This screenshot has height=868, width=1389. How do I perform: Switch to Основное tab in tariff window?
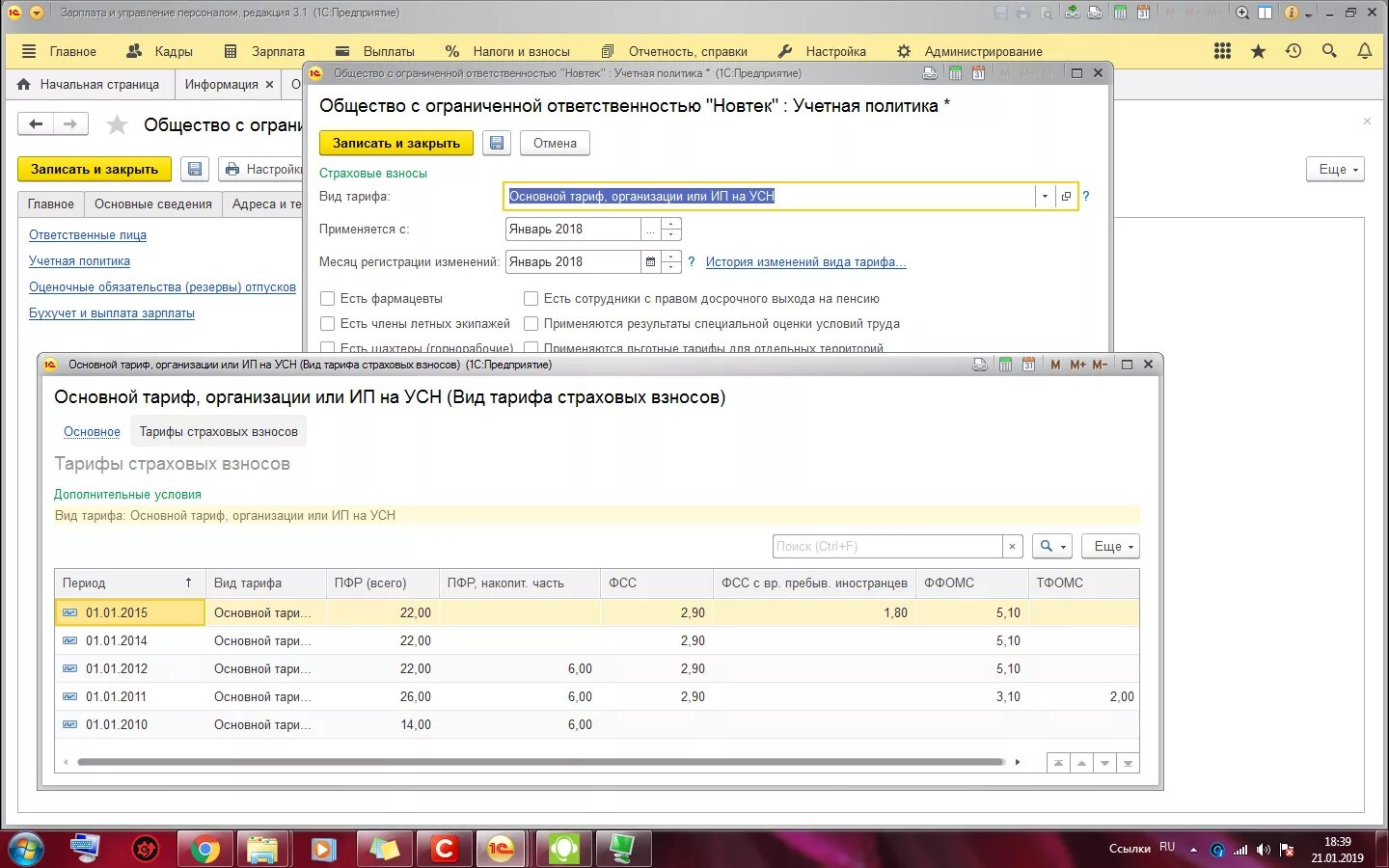pyautogui.click(x=92, y=431)
